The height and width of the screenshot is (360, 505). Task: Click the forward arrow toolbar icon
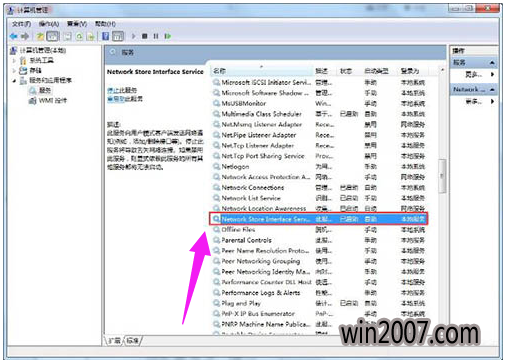click(x=25, y=36)
